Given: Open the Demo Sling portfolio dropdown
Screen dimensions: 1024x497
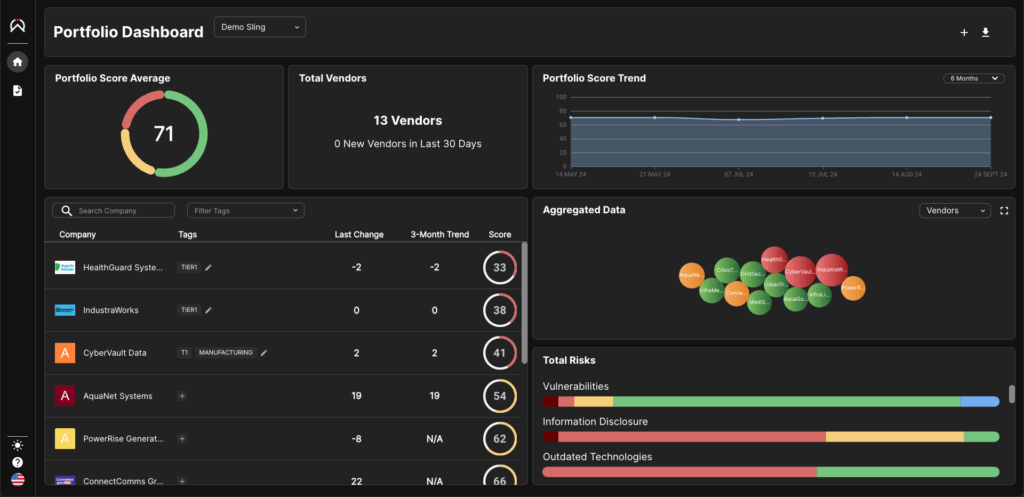Looking at the screenshot, I should tap(260, 28).
